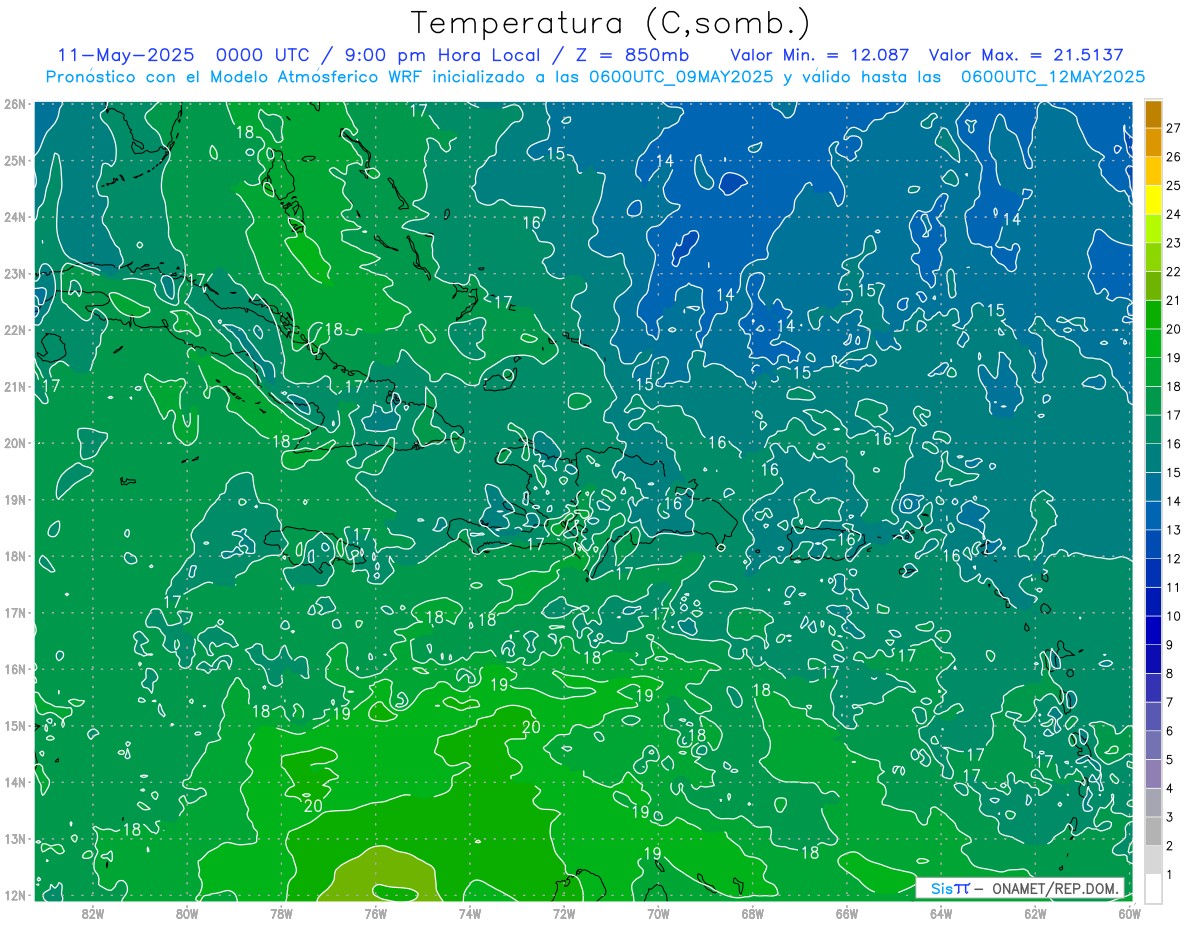This screenshot has width=1200, height=927.
Task: Click the "64W" longitude axis label
Action: click(941, 913)
